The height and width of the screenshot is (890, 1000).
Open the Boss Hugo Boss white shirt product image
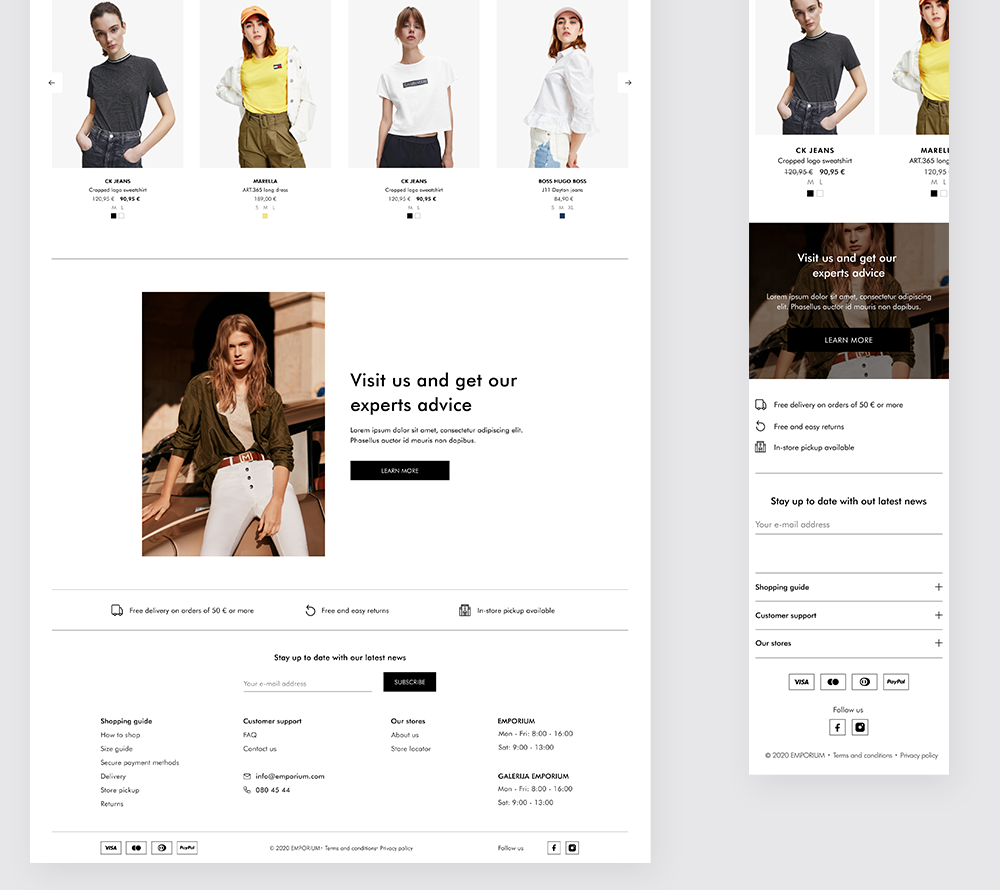(x=562, y=84)
